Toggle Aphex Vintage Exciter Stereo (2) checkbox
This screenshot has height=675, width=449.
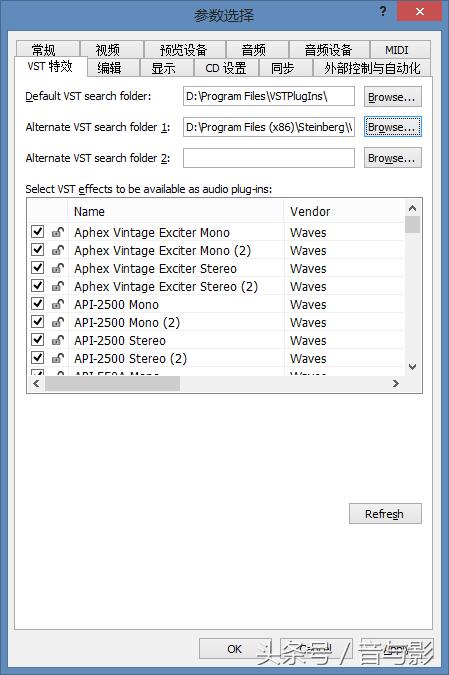coord(37,286)
